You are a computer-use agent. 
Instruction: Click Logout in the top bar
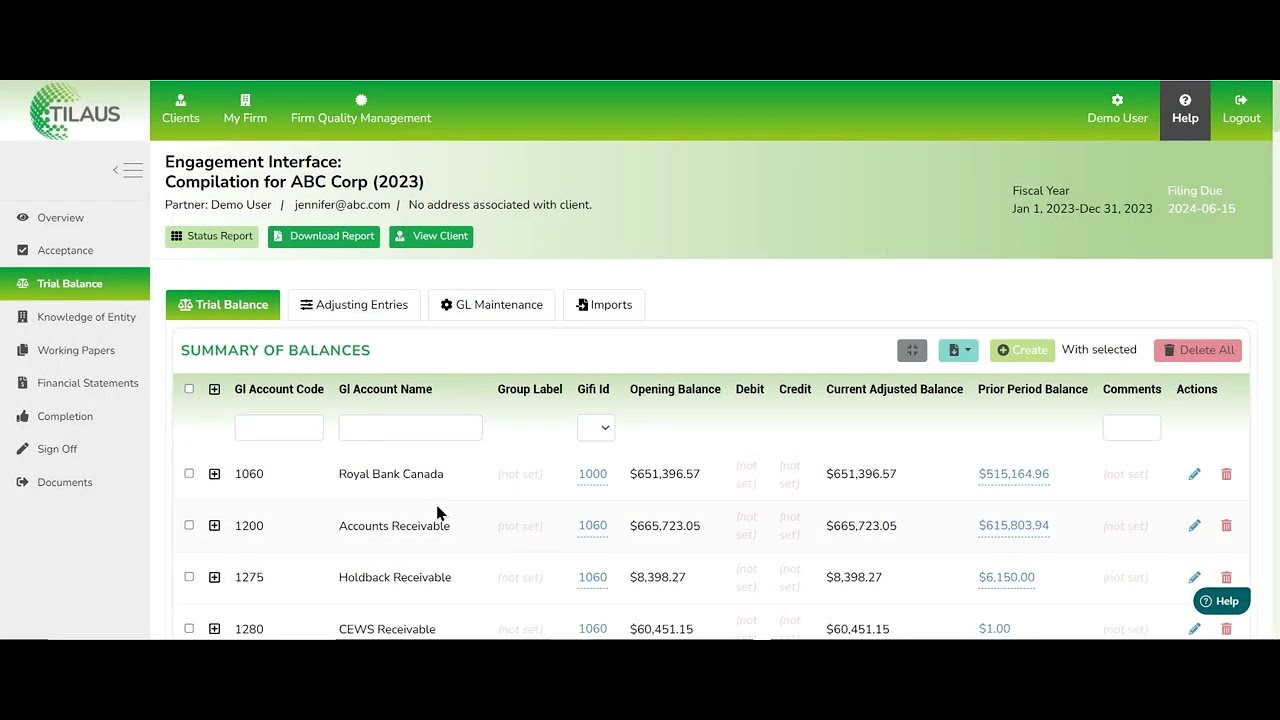[x=1241, y=110]
